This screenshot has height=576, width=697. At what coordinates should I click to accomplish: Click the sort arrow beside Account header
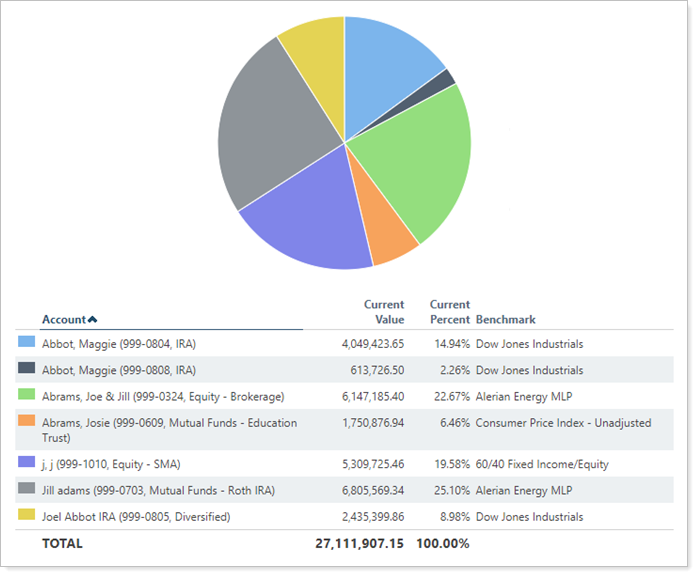click(93, 320)
